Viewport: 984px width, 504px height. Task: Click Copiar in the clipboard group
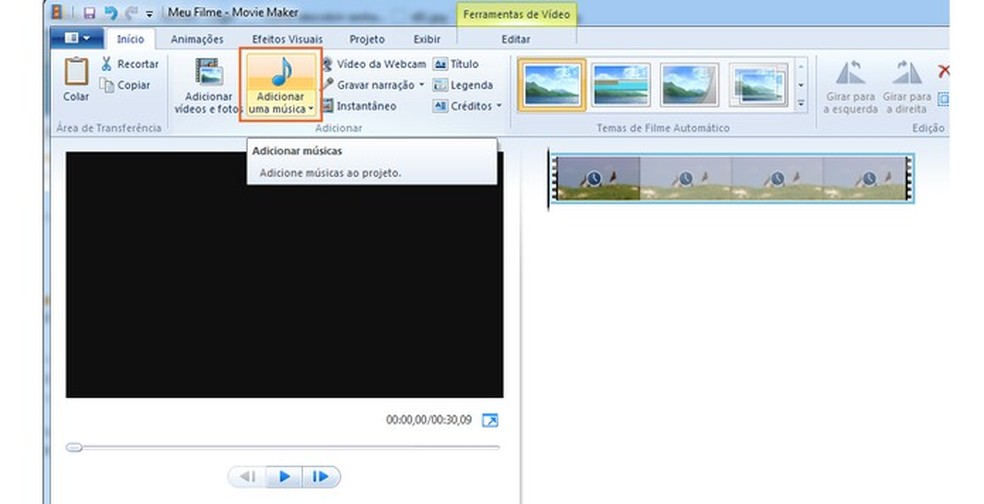[125, 85]
